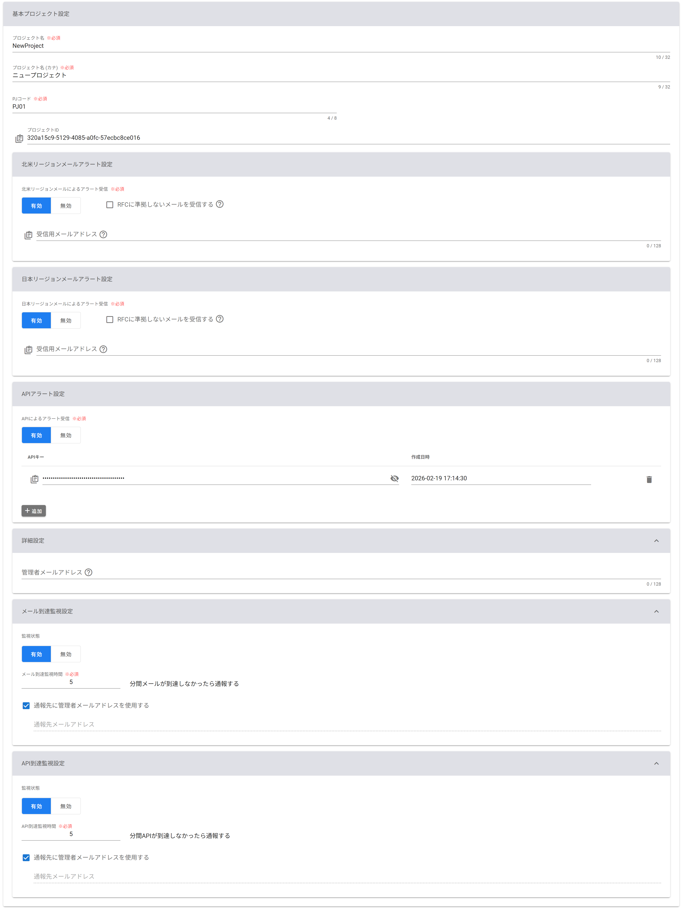
Task: Show help for 北米 RFC checkbox
Action: coord(220,204)
